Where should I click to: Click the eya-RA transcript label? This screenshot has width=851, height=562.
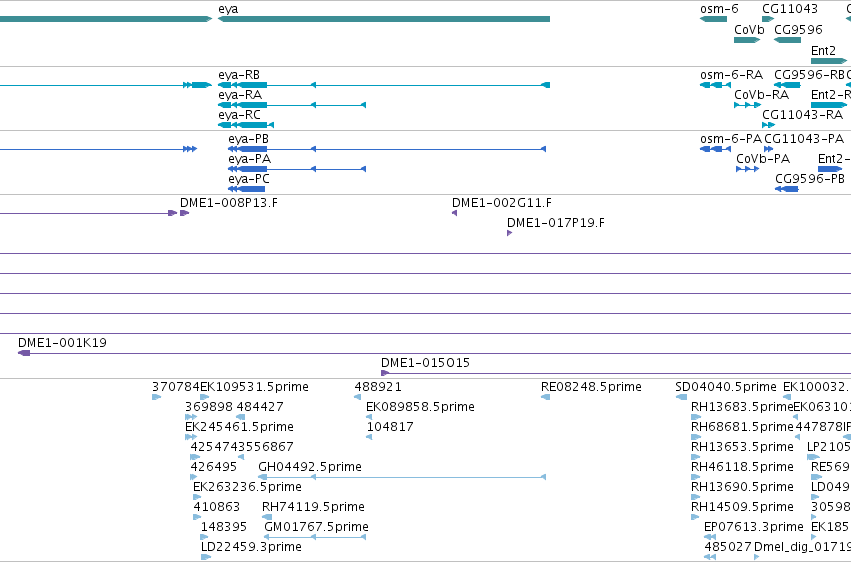[x=240, y=95]
